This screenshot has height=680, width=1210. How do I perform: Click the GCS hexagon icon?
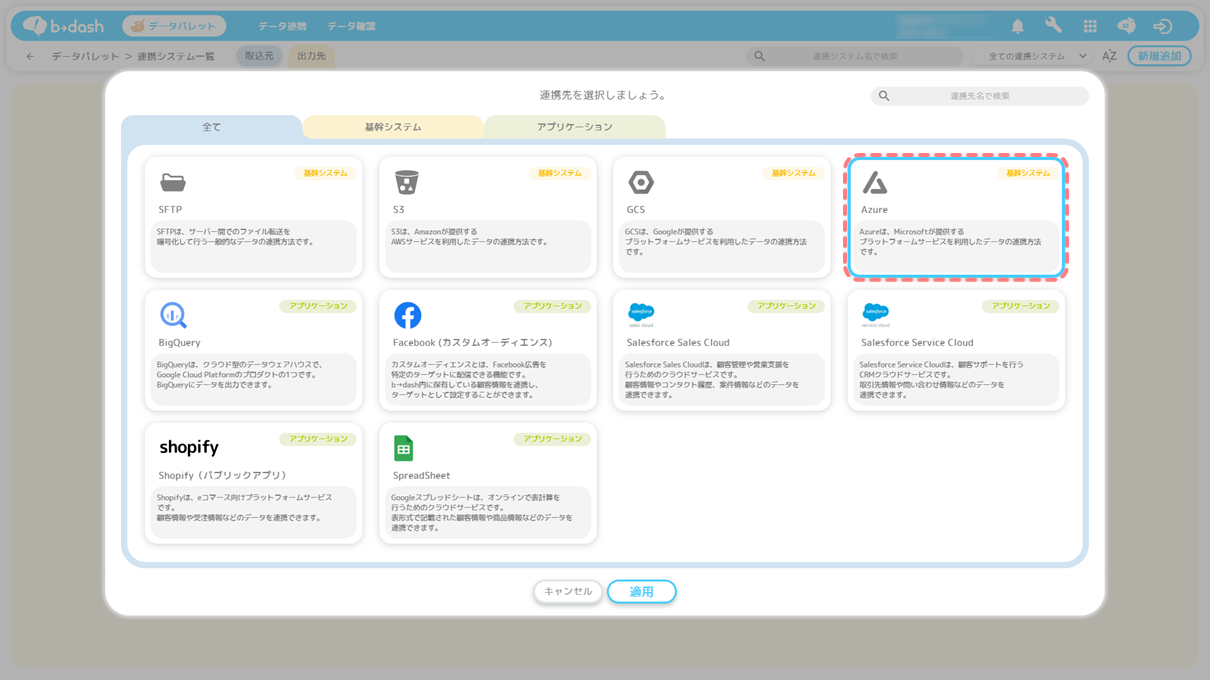pyautogui.click(x=641, y=182)
